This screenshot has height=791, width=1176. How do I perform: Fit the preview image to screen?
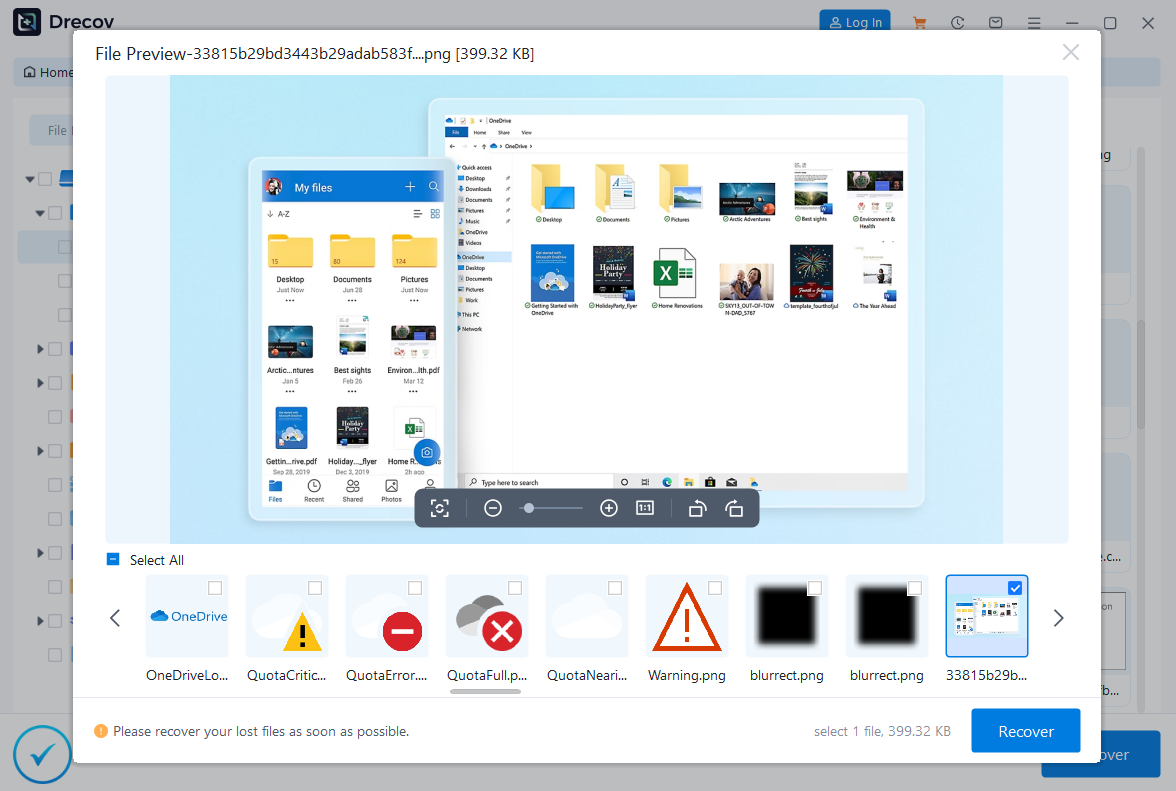click(x=440, y=507)
